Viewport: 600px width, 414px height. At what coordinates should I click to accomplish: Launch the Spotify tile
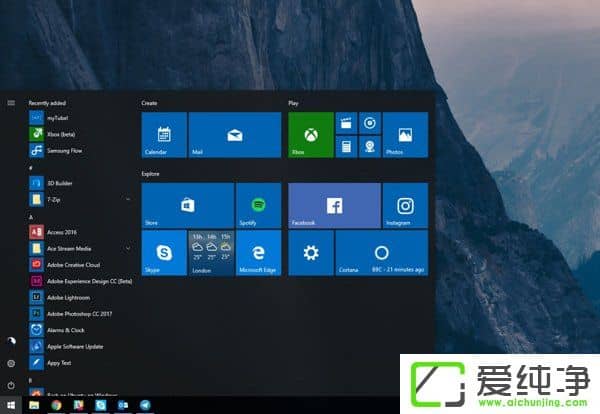pyautogui.click(x=259, y=205)
